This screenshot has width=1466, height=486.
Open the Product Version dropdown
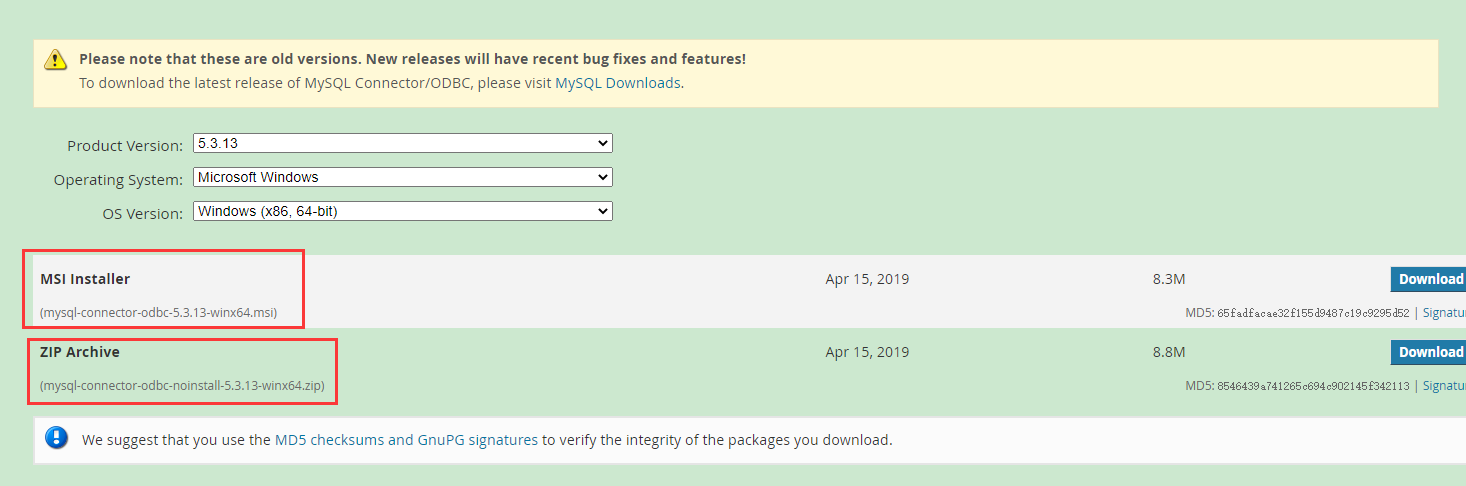[404, 144]
